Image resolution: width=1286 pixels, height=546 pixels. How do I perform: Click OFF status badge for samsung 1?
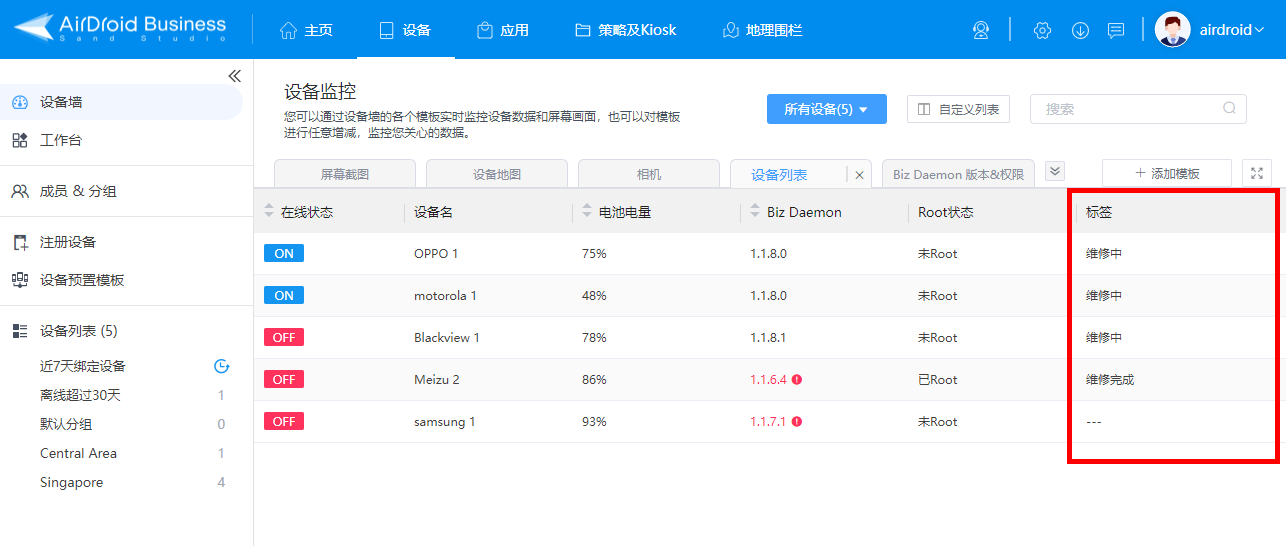(x=284, y=422)
